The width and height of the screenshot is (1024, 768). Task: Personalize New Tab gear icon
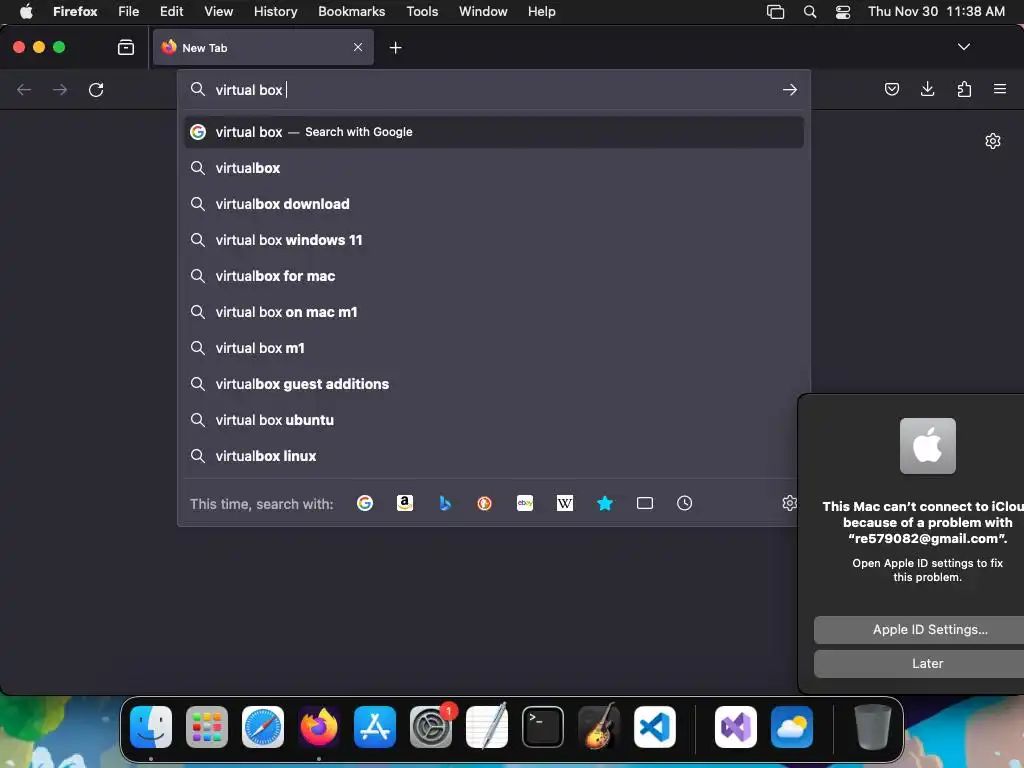[x=993, y=141]
